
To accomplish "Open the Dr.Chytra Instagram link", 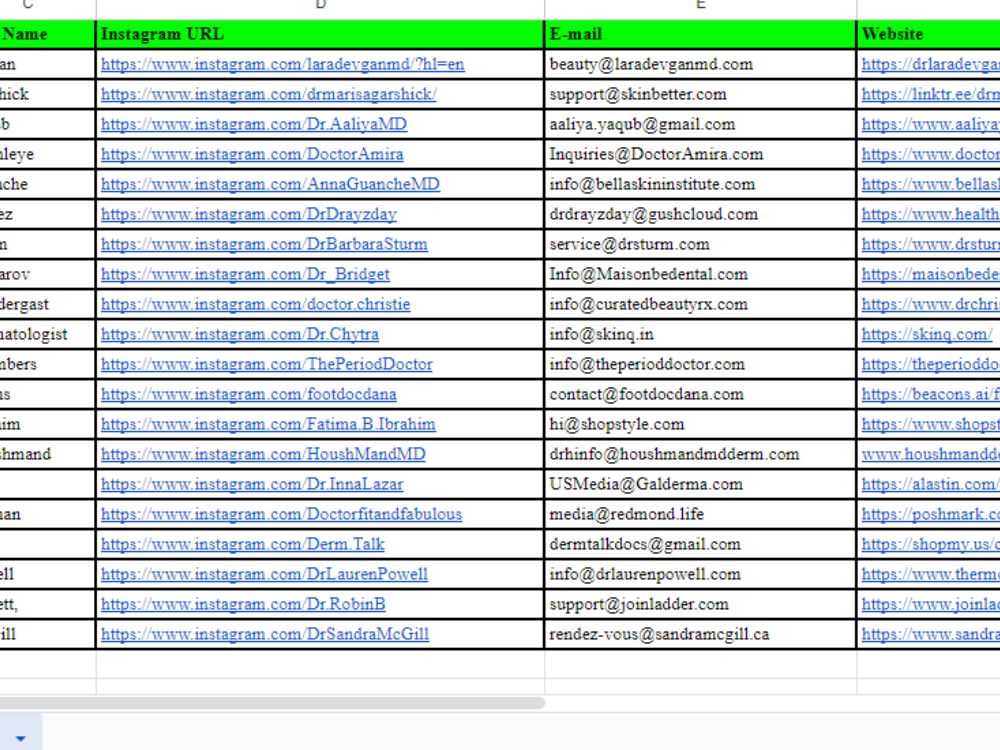I will (x=240, y=334).
